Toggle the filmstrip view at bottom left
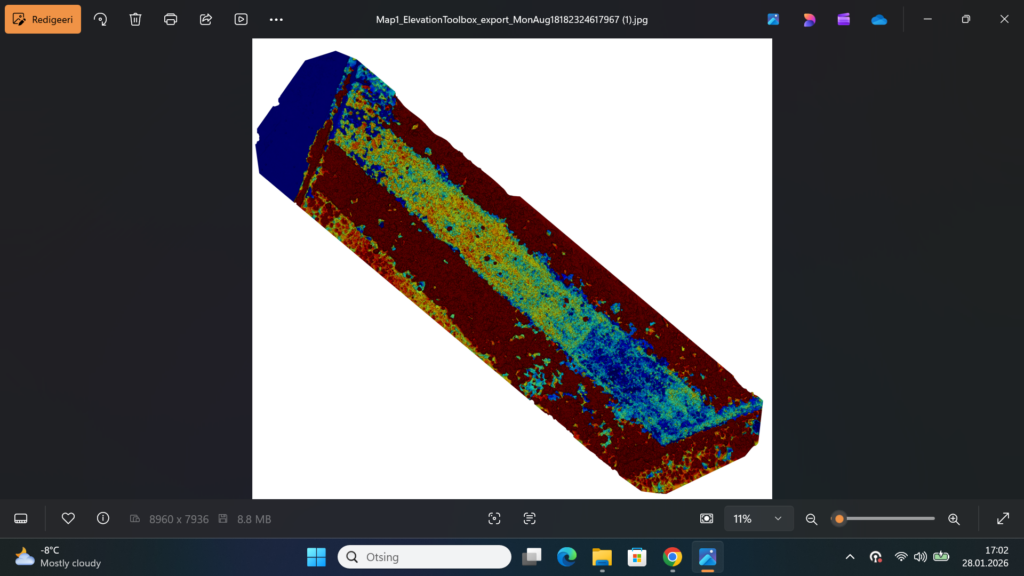 point(20,518)
